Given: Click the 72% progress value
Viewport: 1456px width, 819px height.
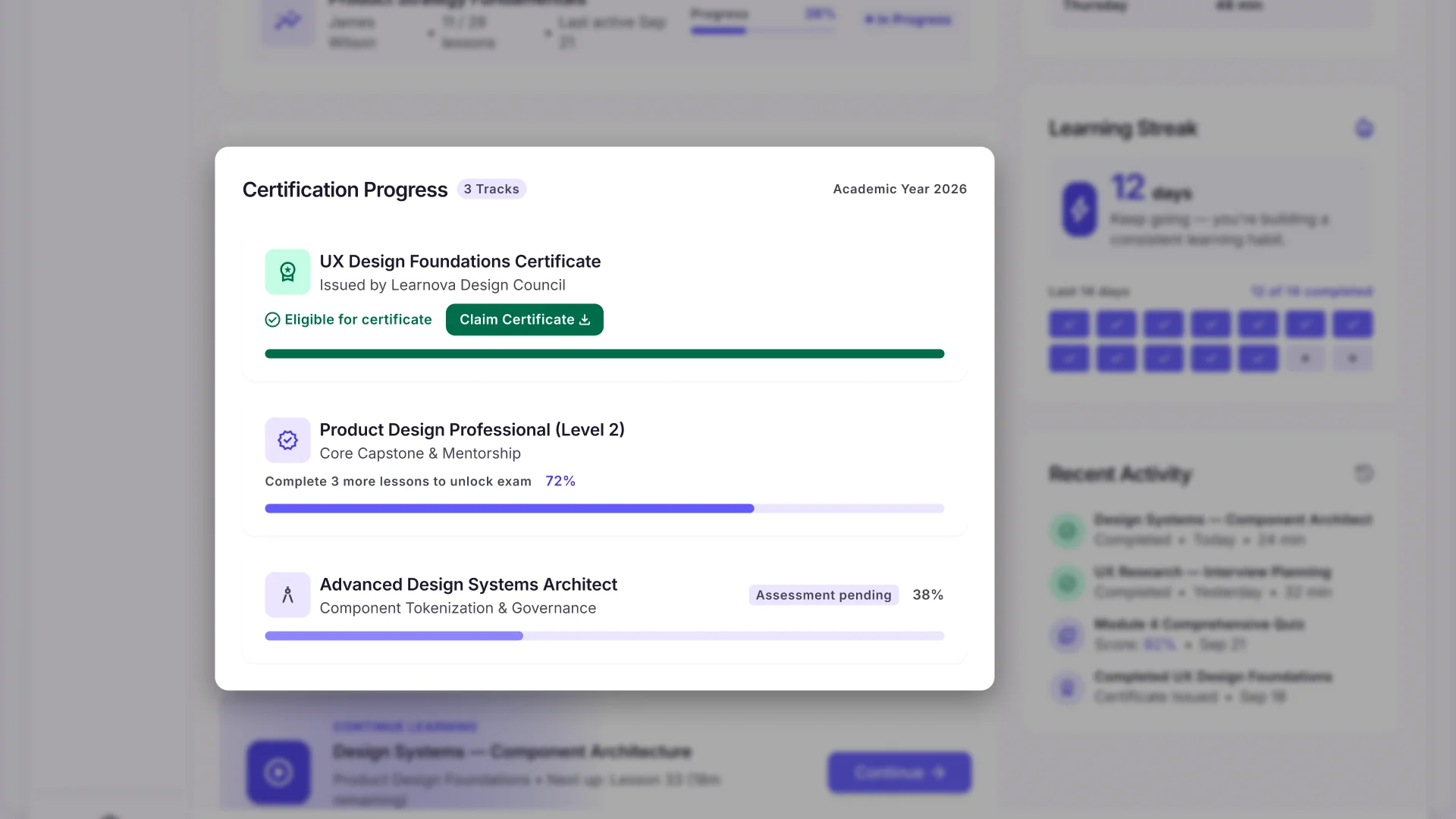Looking at the screenshot, I should tap(560, 481).
